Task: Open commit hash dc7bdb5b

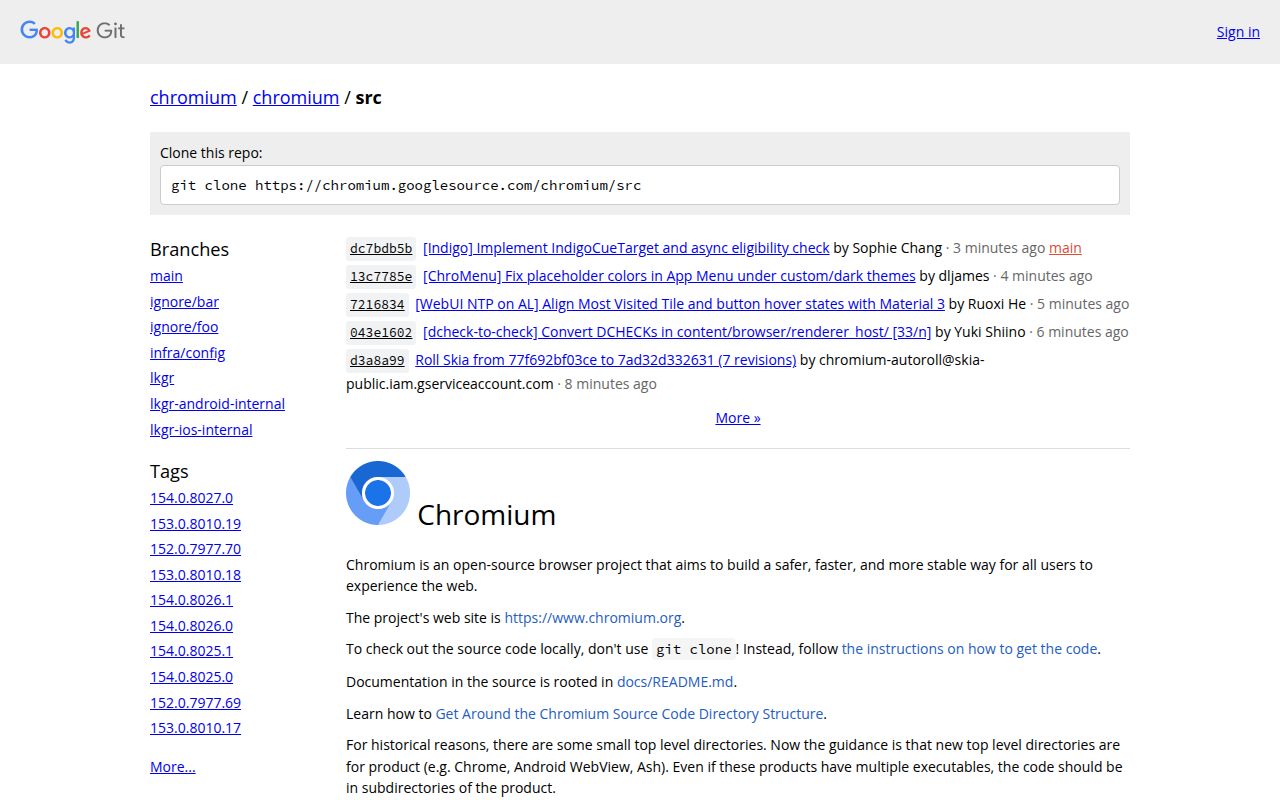Action: click(380, 248)
